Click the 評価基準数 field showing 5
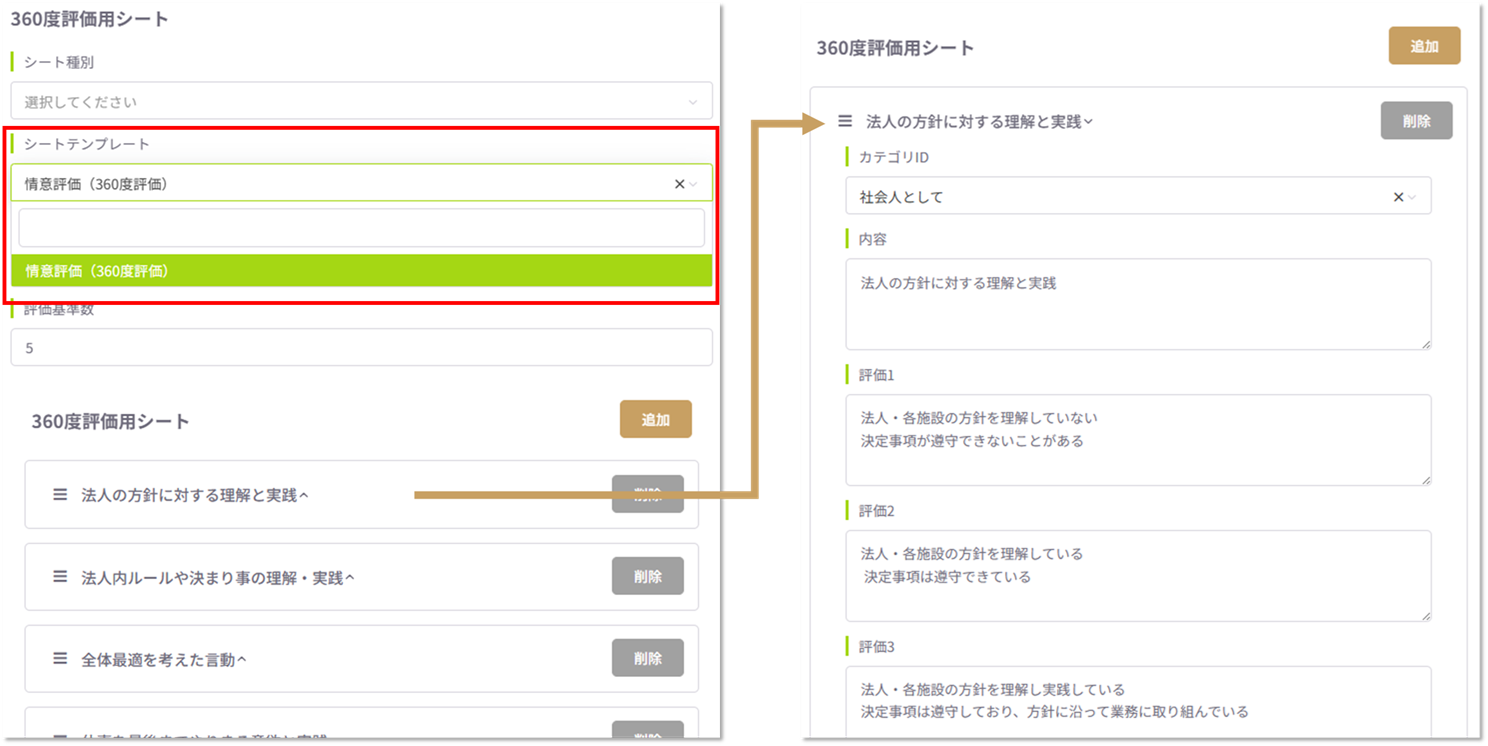1488x746 pixels. (361, 348)
